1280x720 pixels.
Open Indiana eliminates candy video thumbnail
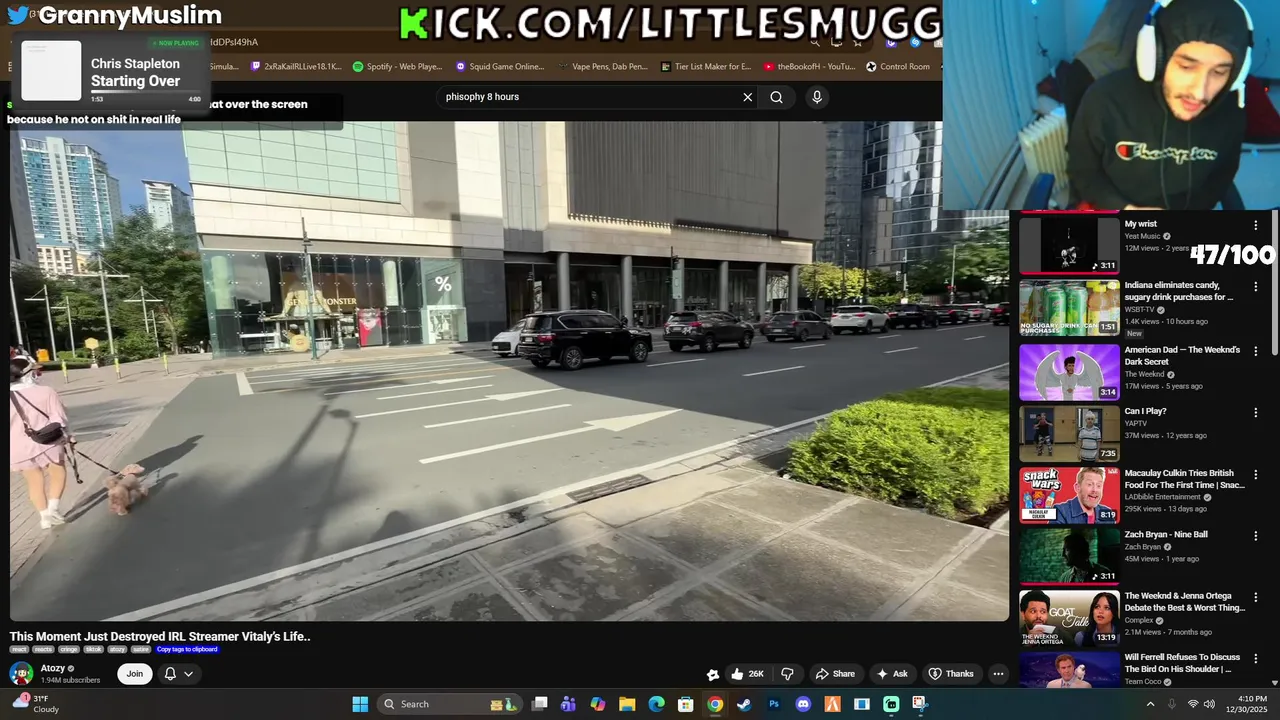coord(1069,307)
